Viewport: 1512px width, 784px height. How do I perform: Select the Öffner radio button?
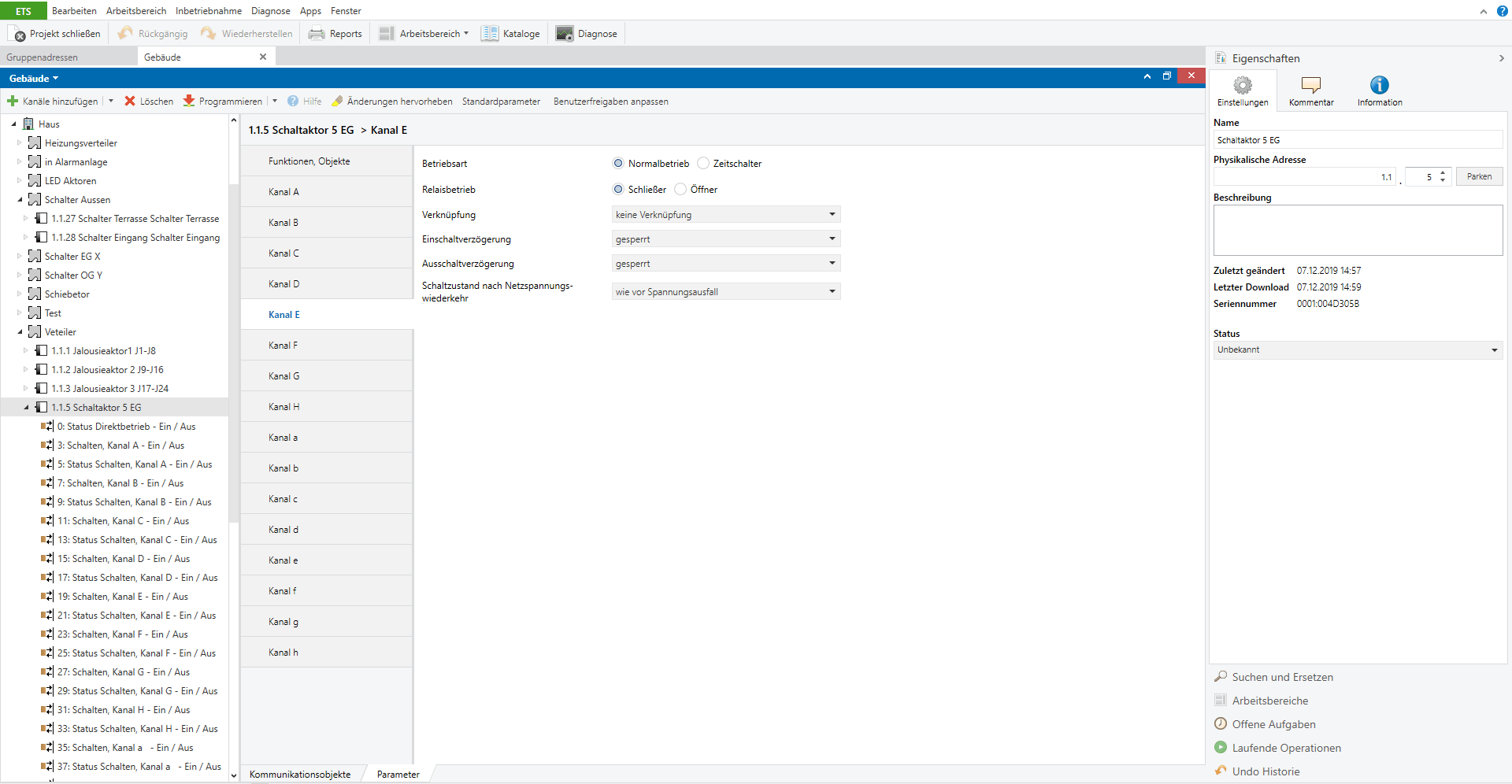680,190
